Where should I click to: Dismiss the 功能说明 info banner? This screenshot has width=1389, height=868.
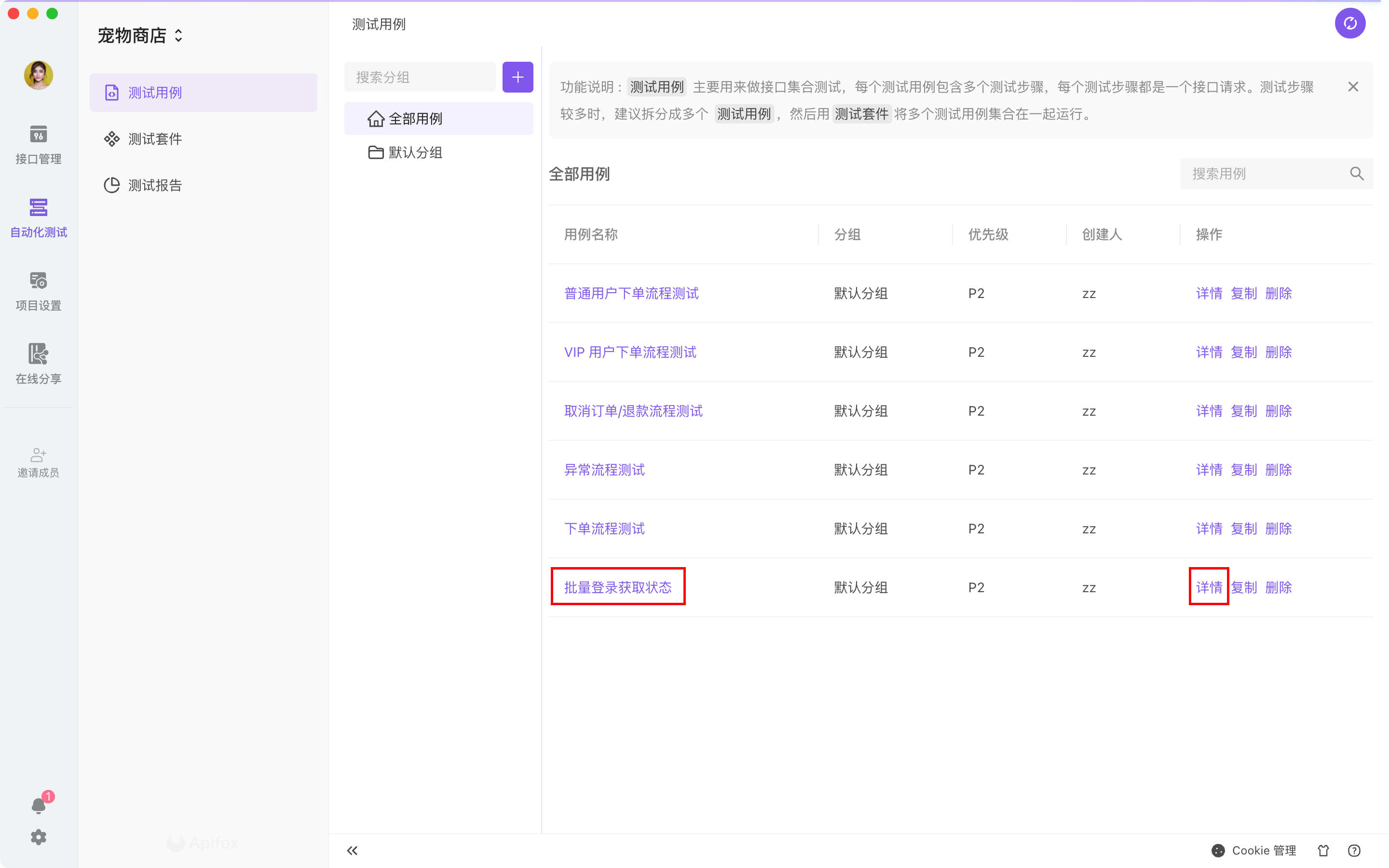pos(1353,87)
